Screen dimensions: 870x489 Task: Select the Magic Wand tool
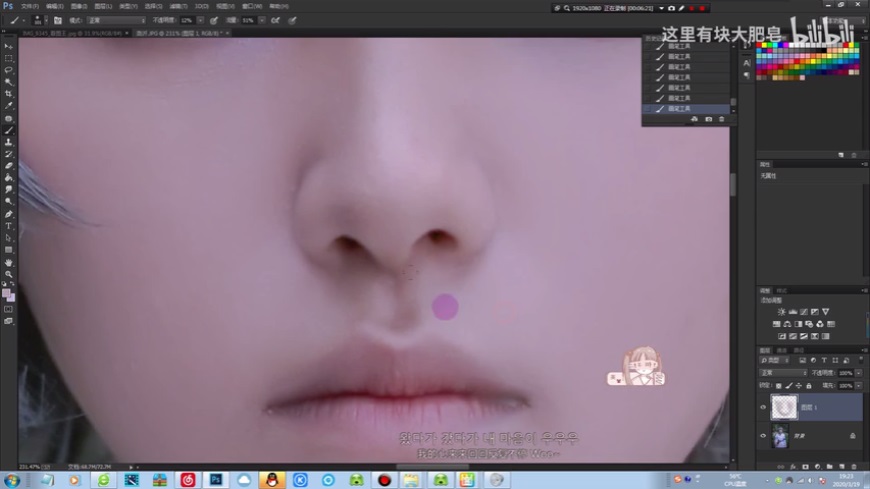tap(8, 82)
